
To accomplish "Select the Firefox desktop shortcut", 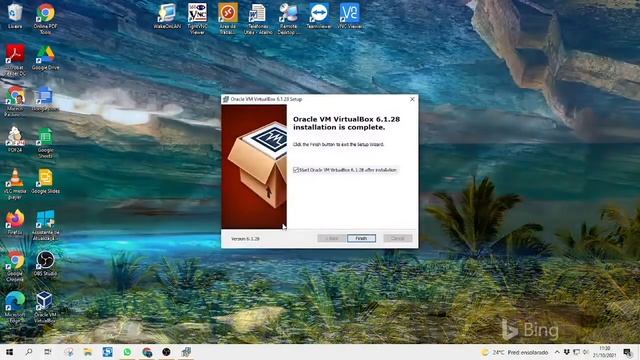I will click(15, 223).
